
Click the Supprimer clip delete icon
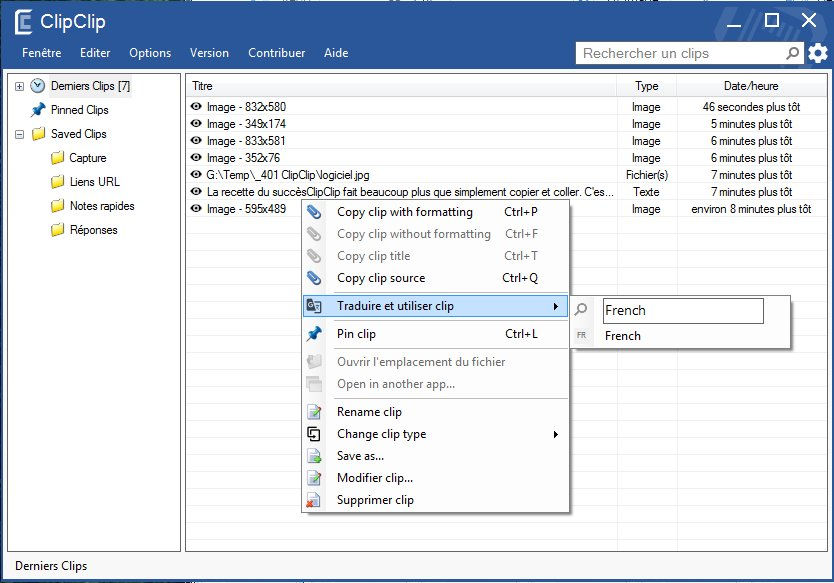pos(313,500)
